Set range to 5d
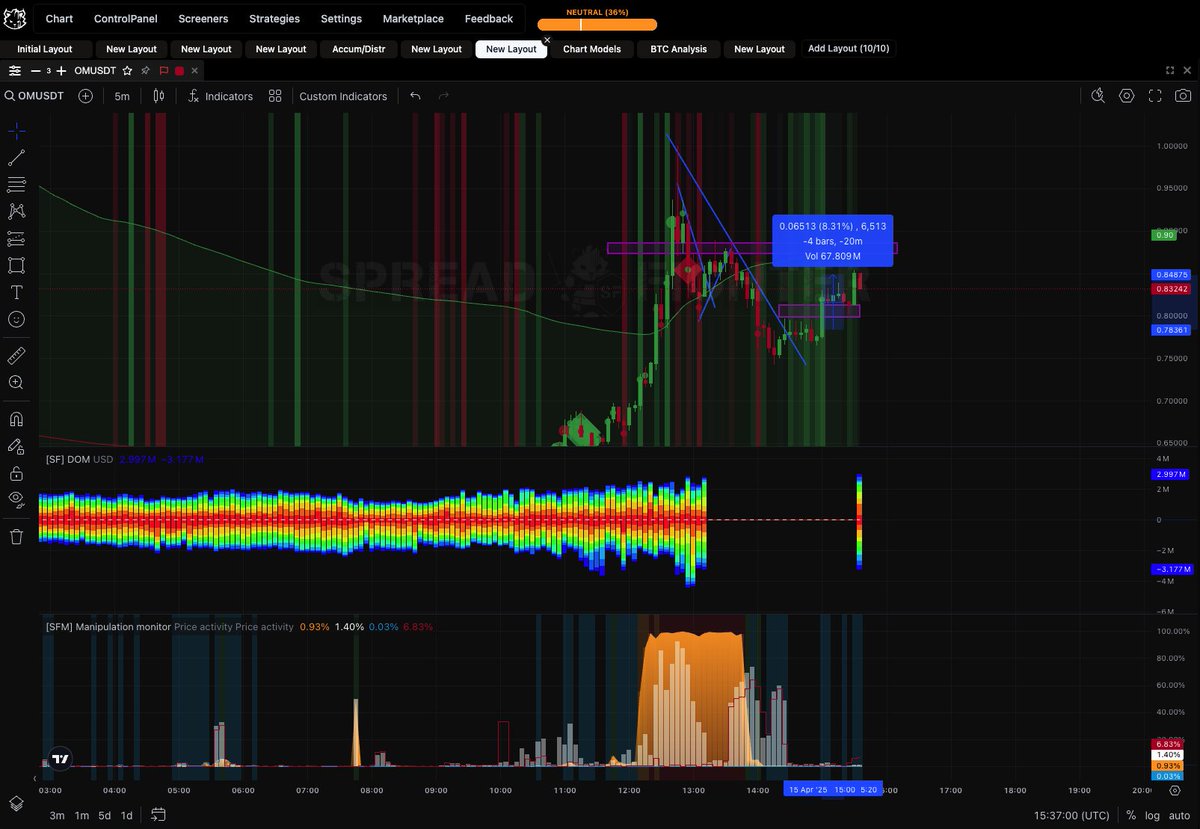Image resolution: width=1200 pixels, height=829 pixels. (x=104, y=815)
